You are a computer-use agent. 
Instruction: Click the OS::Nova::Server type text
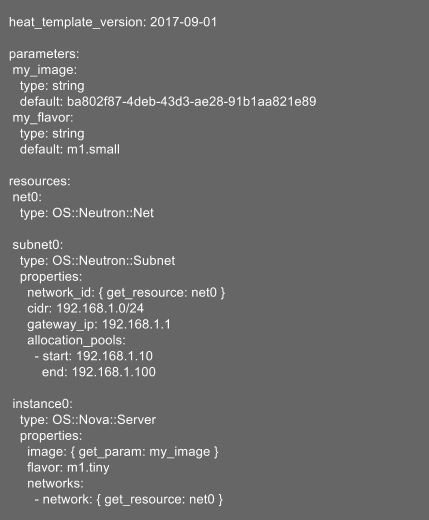coord(104,420)
